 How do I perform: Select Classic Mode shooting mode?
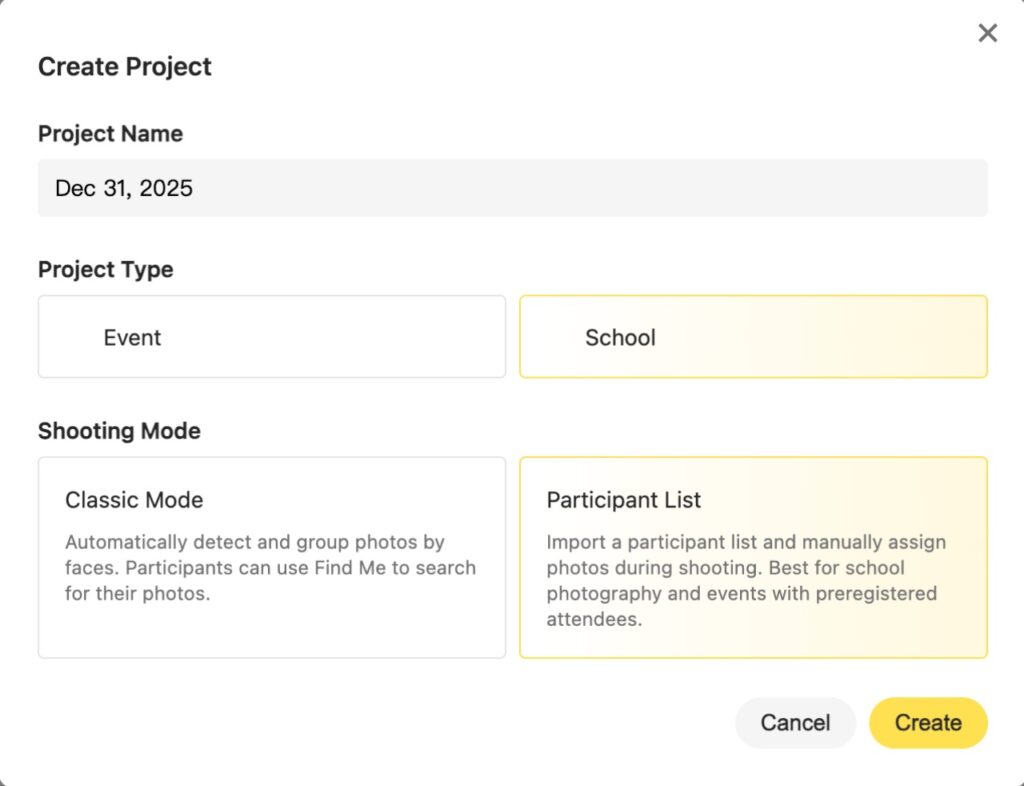tap(272, 557)
